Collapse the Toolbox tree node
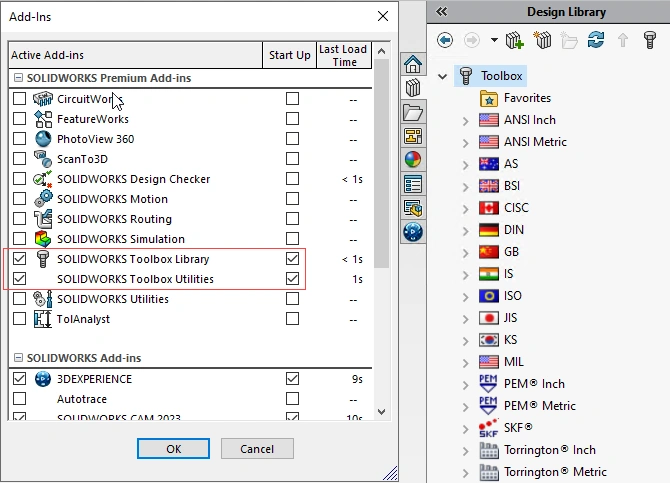Screen dimensions: 670x483 [x=443, y=77]
